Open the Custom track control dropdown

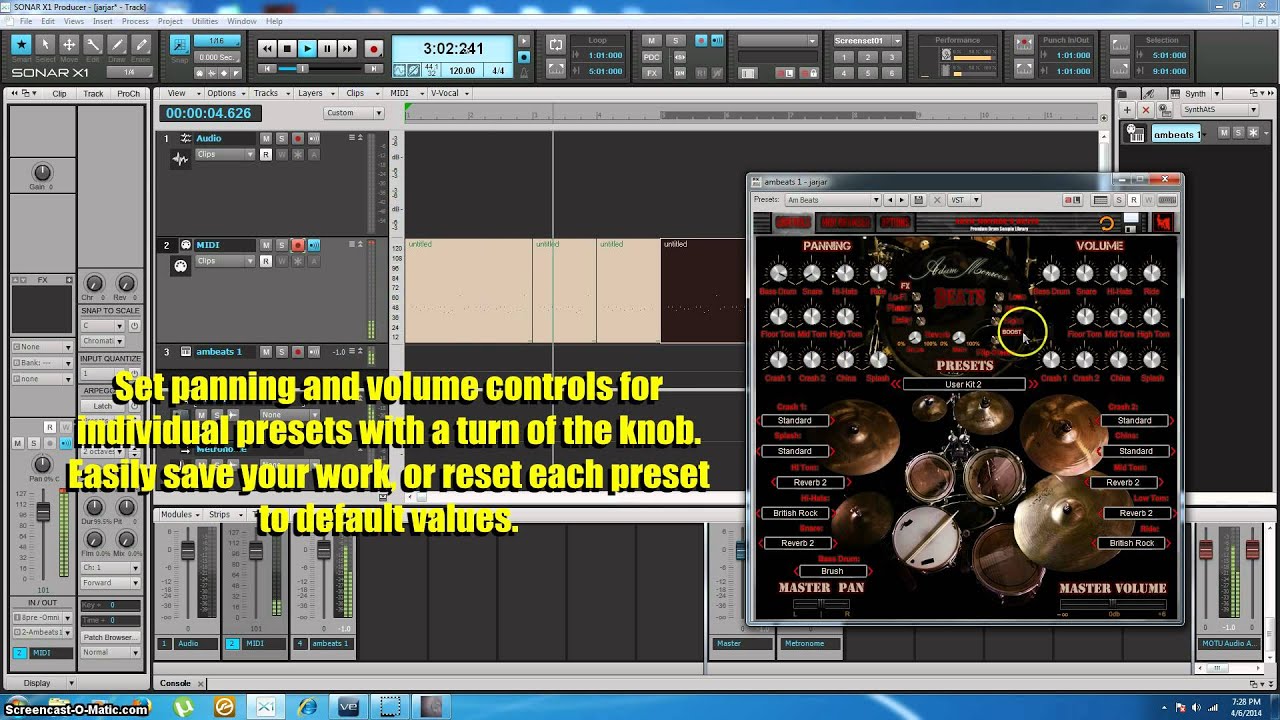pos(354,113)
